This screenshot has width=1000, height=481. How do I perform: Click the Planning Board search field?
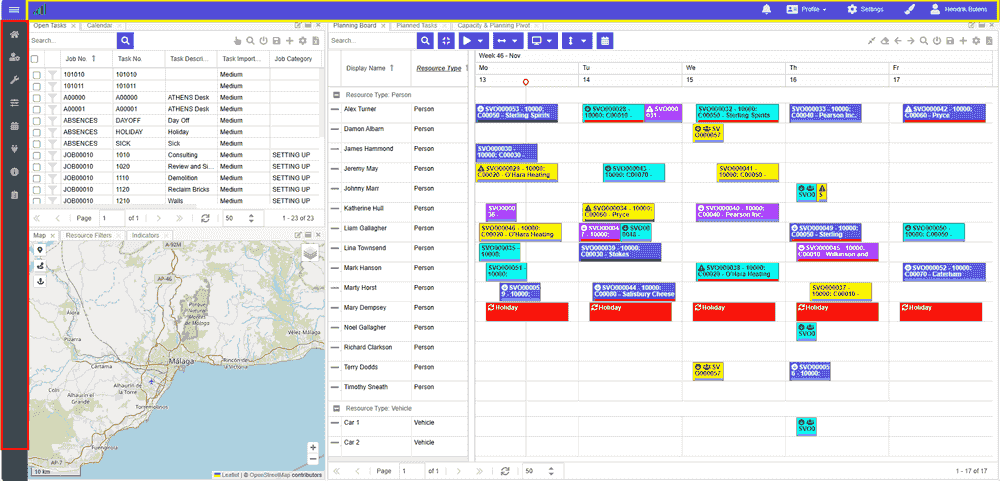372,40
